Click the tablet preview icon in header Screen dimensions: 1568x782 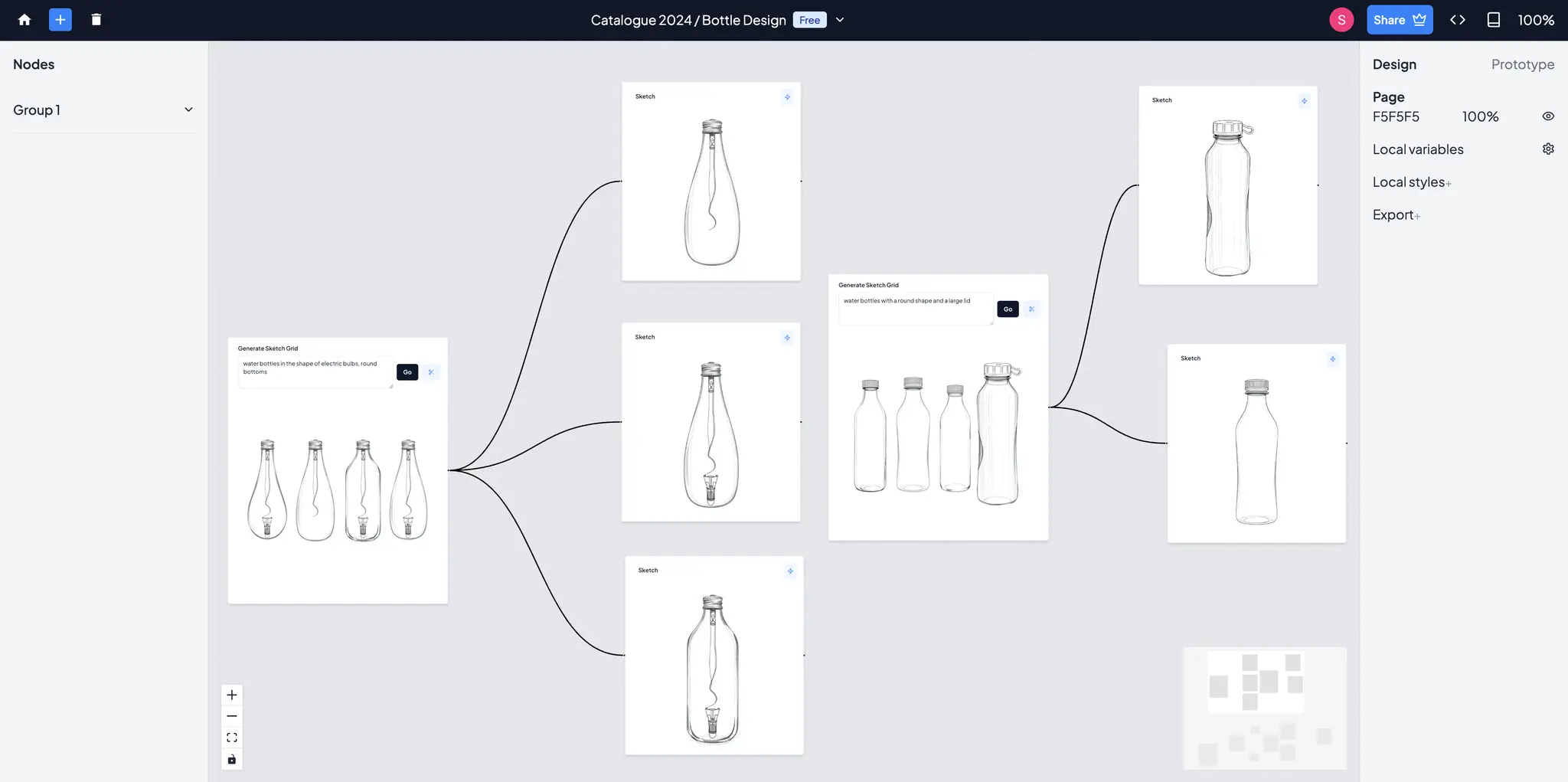(x=1494, y=20)
